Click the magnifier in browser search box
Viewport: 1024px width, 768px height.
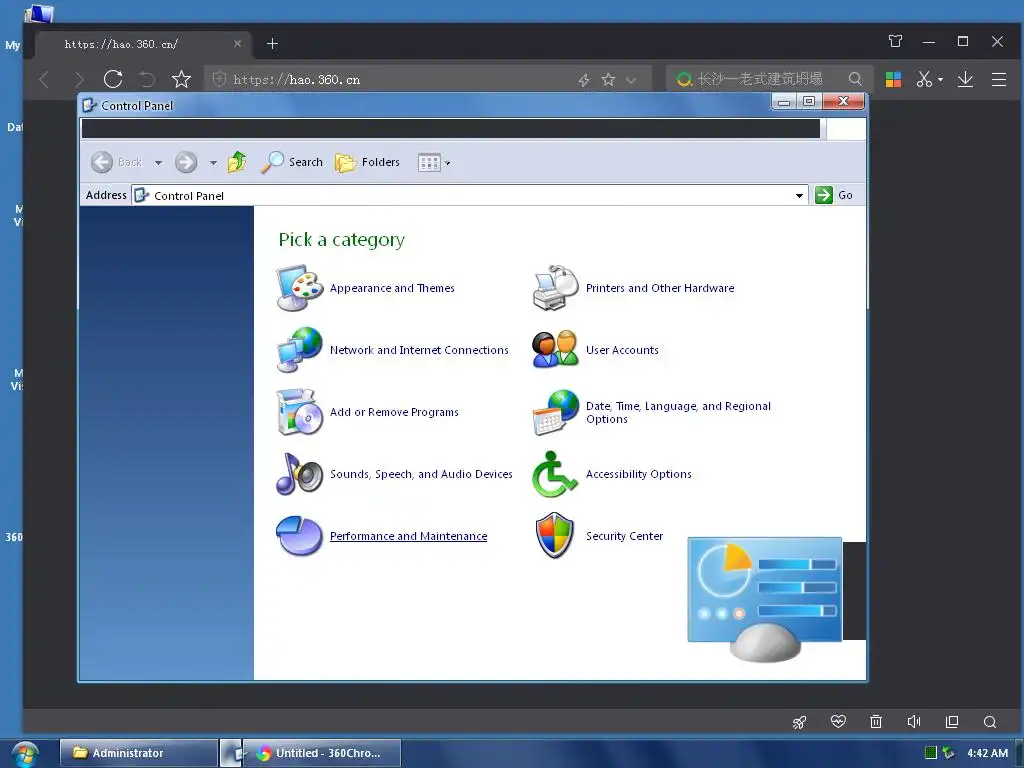855,79
